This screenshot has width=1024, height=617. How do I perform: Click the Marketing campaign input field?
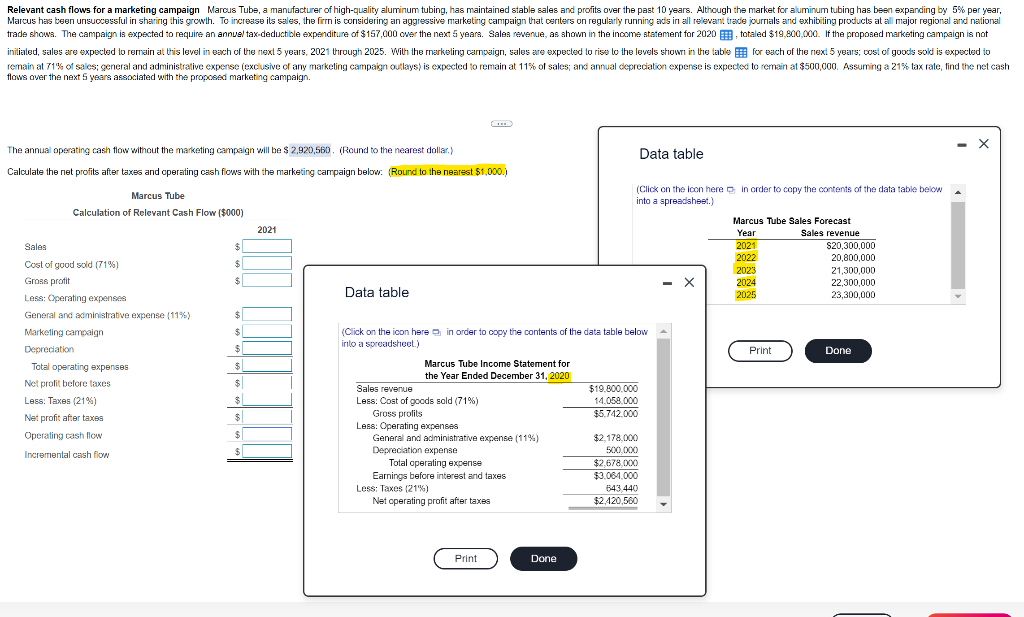[x=267, y=331]
